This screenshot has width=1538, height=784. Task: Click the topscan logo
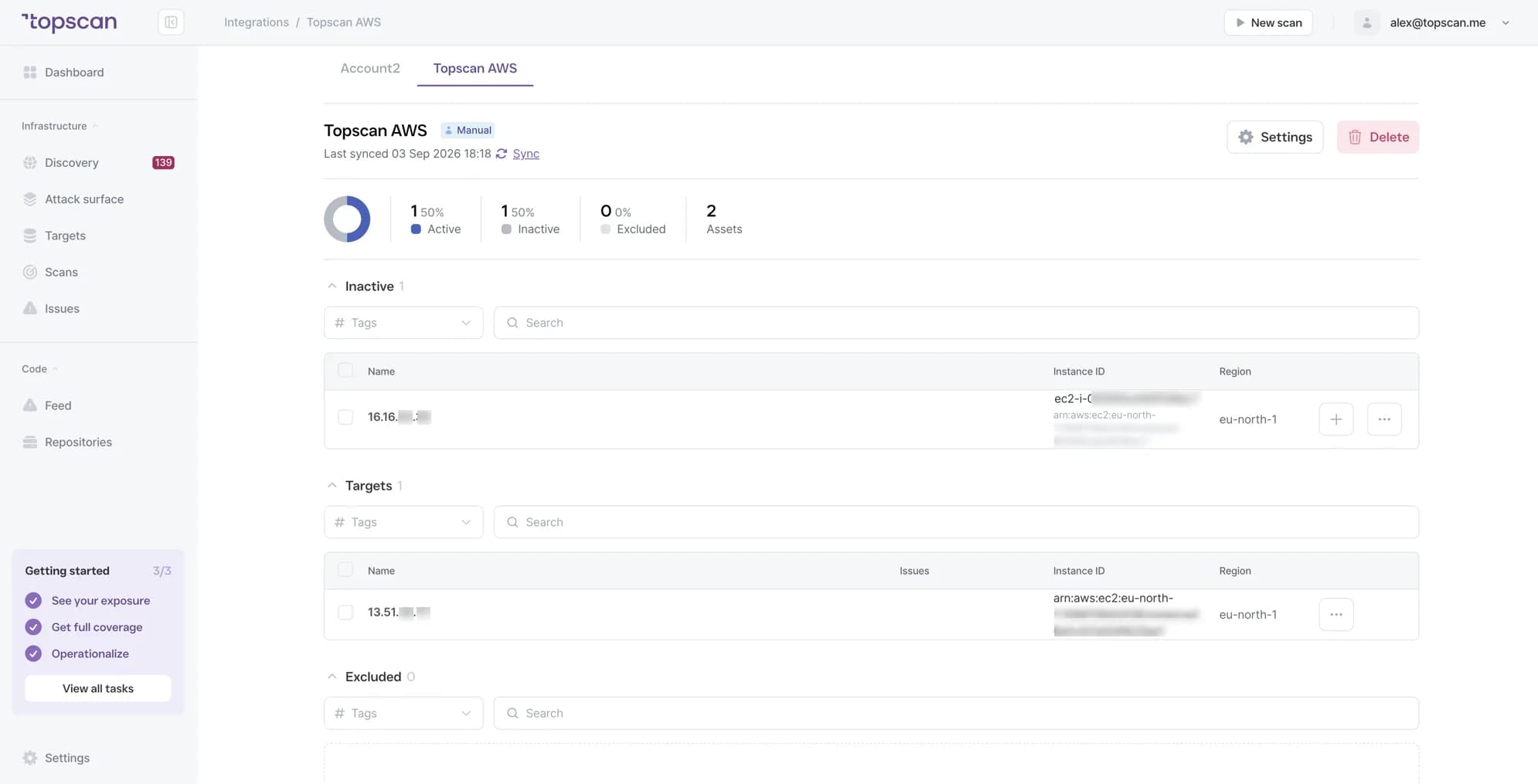point(70,22)
